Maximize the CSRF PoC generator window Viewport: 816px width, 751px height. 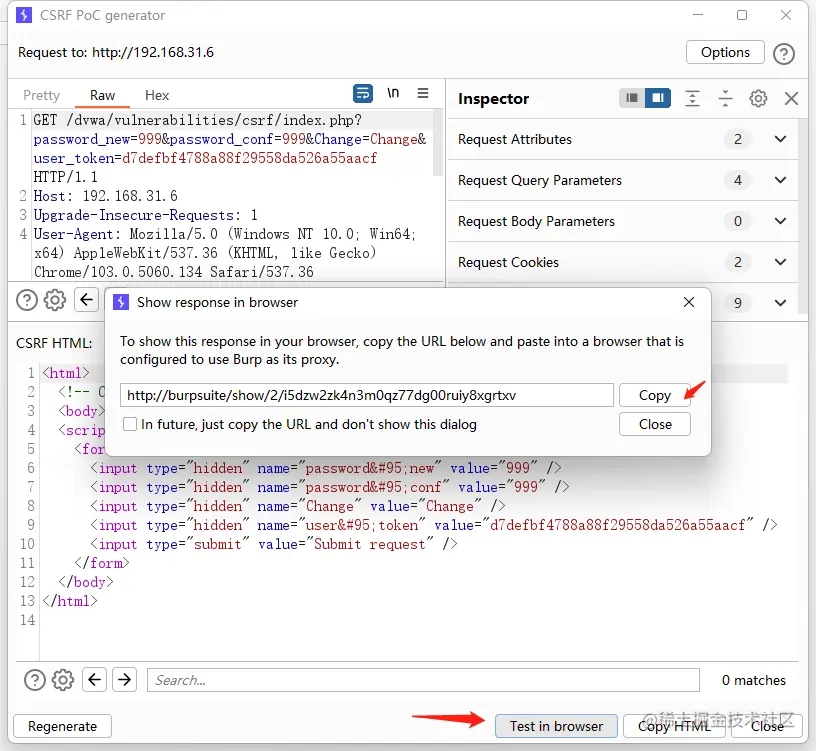click(742, 15)
